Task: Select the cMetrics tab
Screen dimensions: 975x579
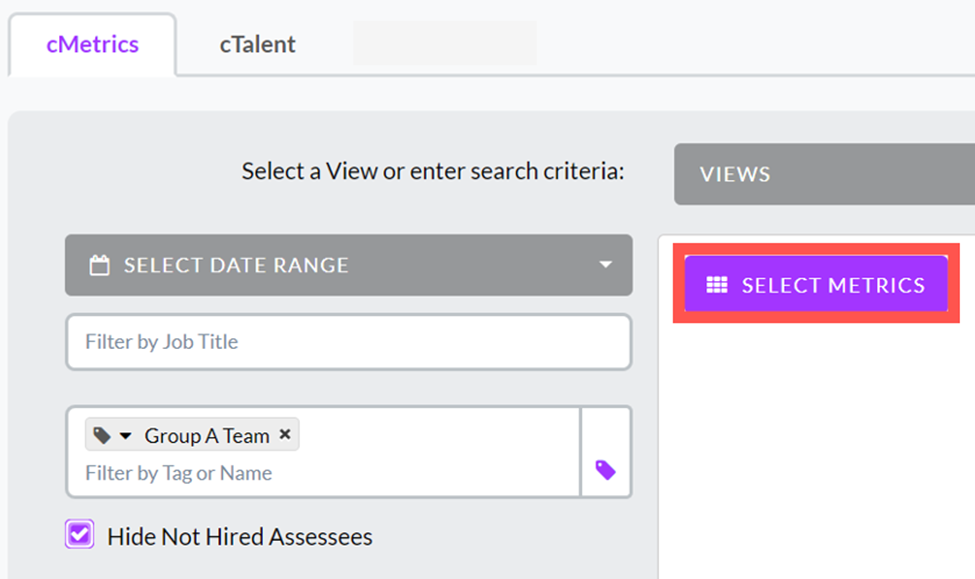Action: [x=93, y=45]
